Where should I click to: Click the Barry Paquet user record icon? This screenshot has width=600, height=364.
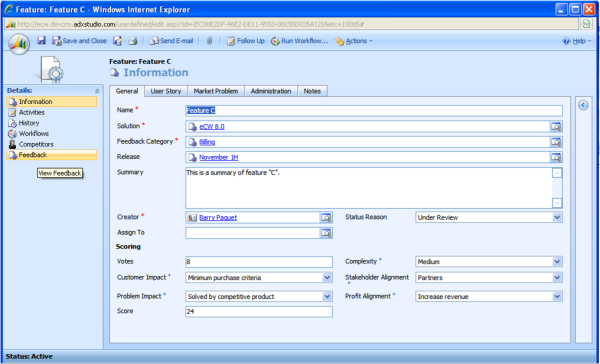point(192,217)
